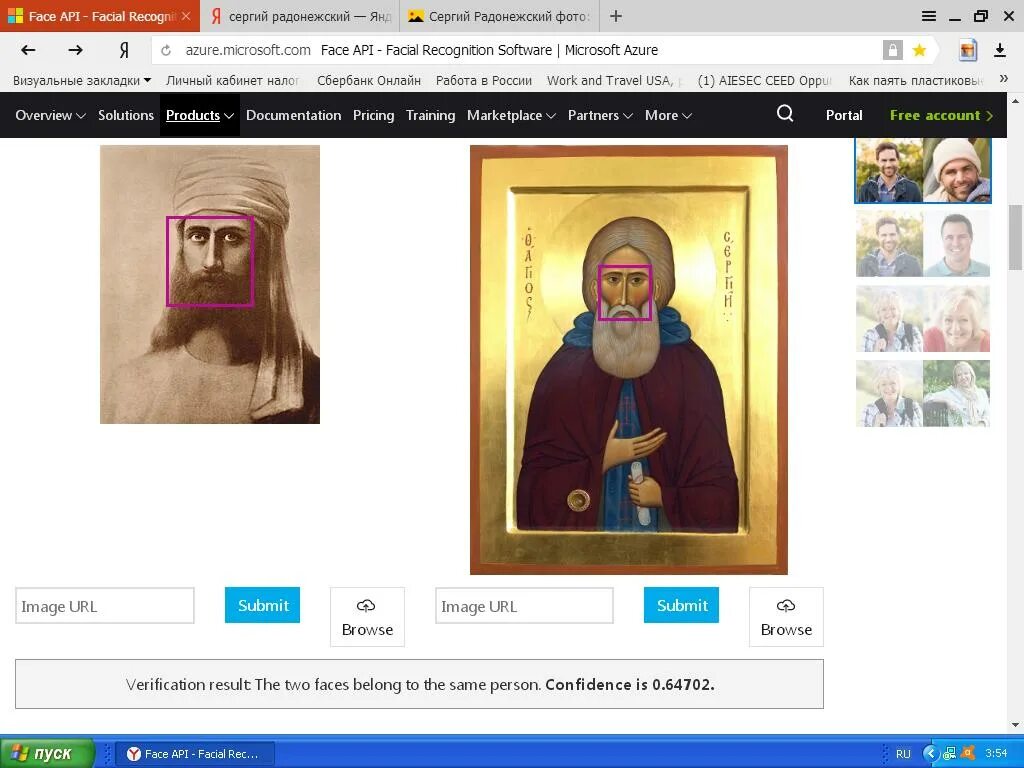Open the Как паять пластиковые bookmark
Screen dimensions: 1024x768
pyautogui.click(x=916, y=80)
